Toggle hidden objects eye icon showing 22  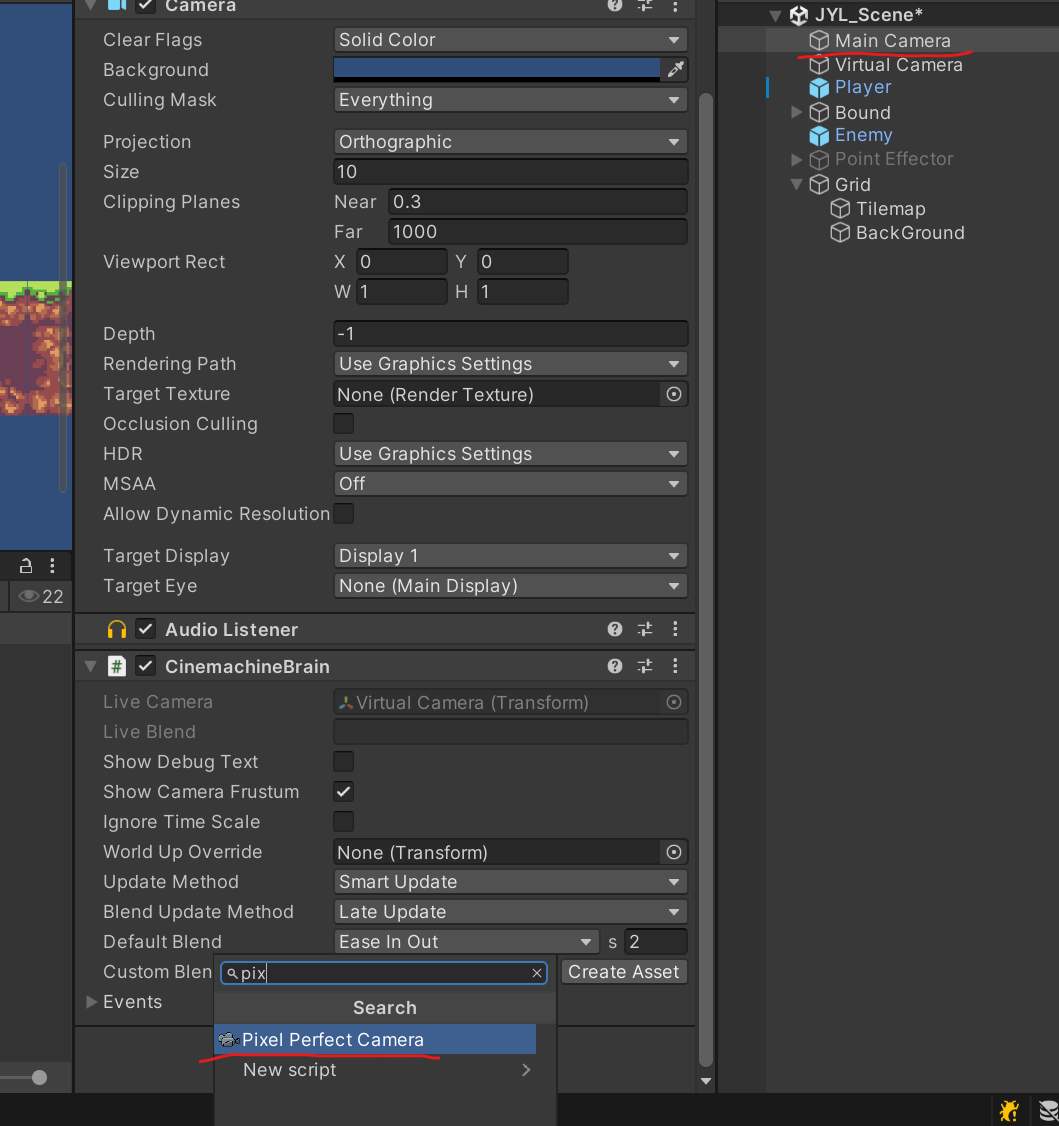tap(40, 597)
